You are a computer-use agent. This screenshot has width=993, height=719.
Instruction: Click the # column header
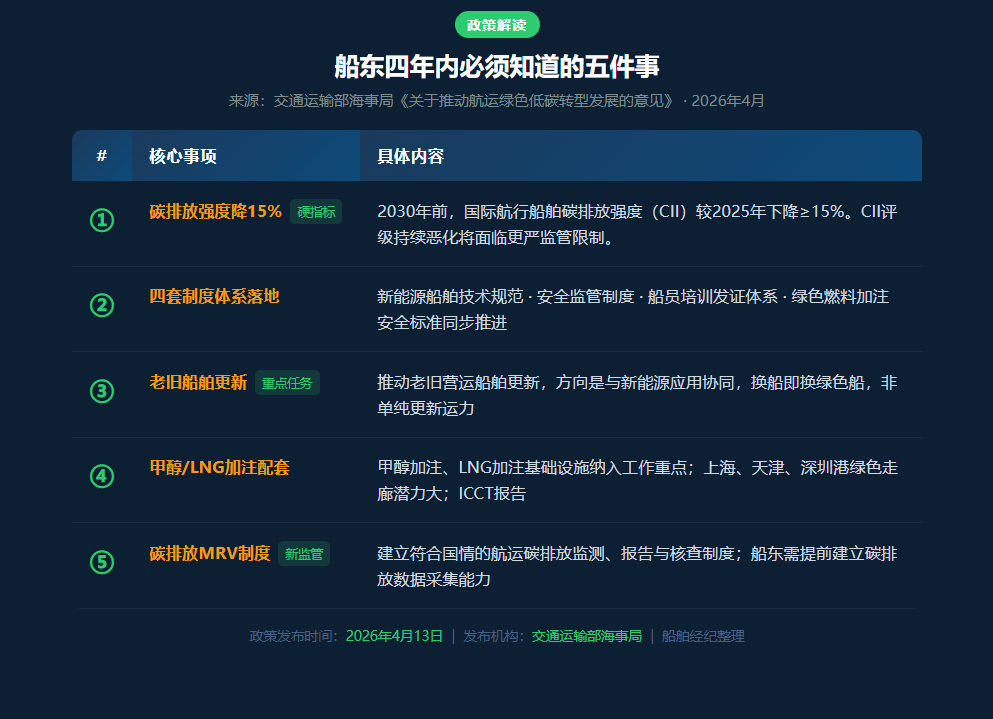coord(102,156)
